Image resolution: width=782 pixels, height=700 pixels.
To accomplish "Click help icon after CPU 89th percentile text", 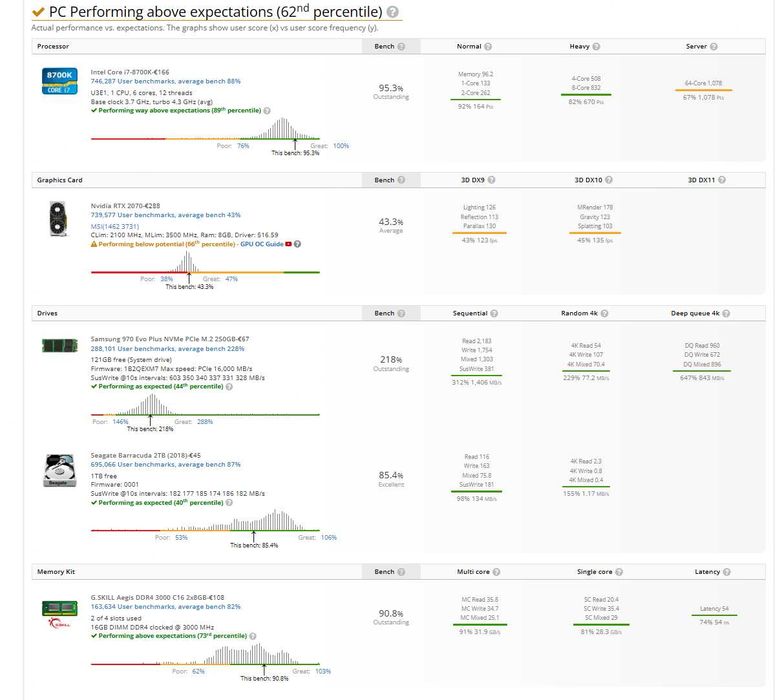I will (x=267, y=111).
